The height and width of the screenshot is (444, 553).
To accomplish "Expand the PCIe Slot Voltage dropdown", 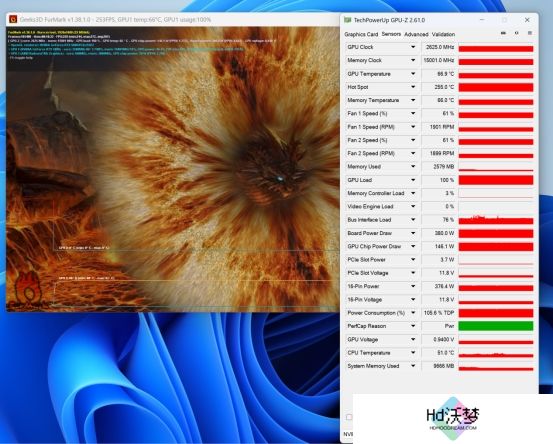I will [x=413, y=273].
